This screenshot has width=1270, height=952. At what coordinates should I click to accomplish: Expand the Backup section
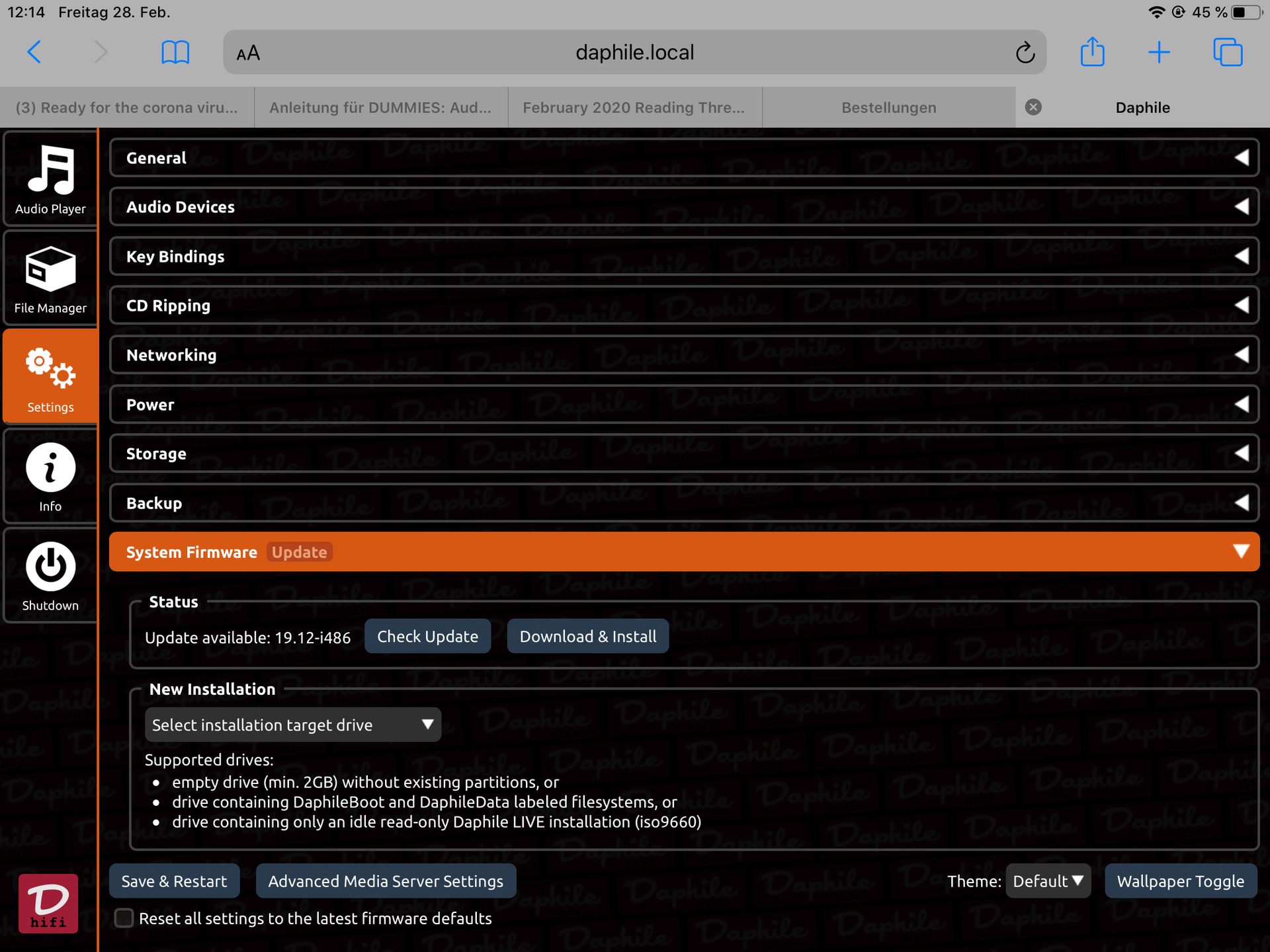pyautogui.click(x=685, y=503)
